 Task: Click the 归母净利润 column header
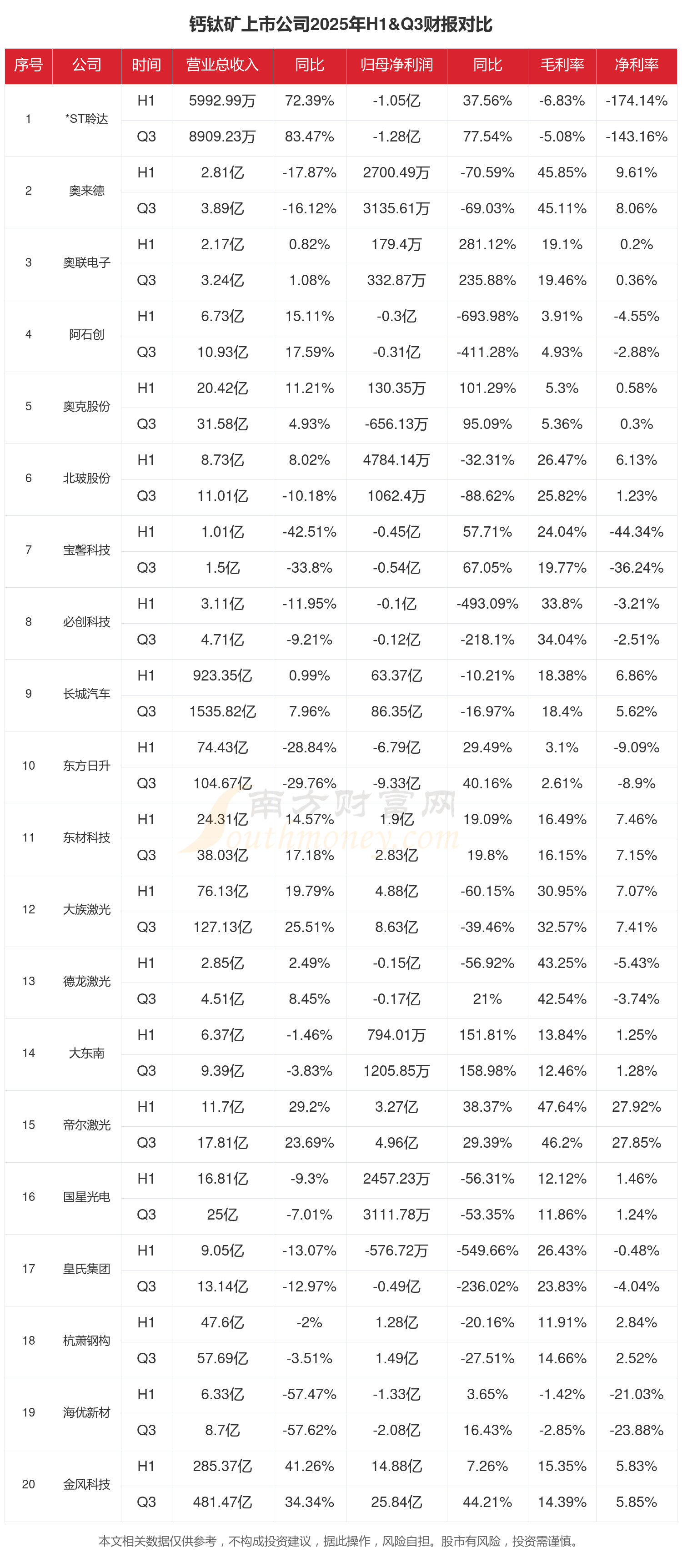point(396,65)
